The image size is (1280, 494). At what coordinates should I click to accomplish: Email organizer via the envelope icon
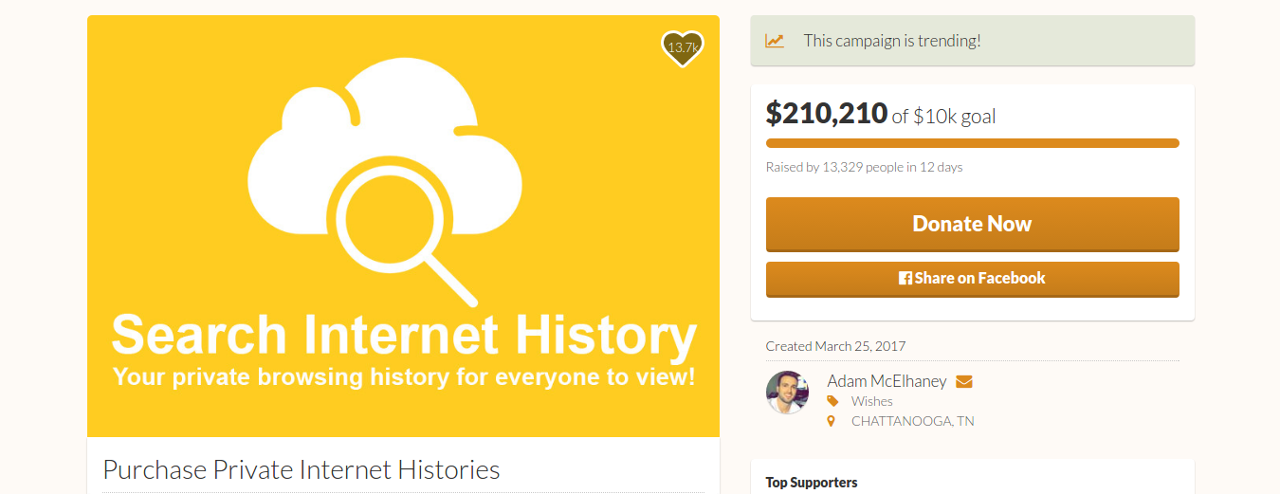964,381
